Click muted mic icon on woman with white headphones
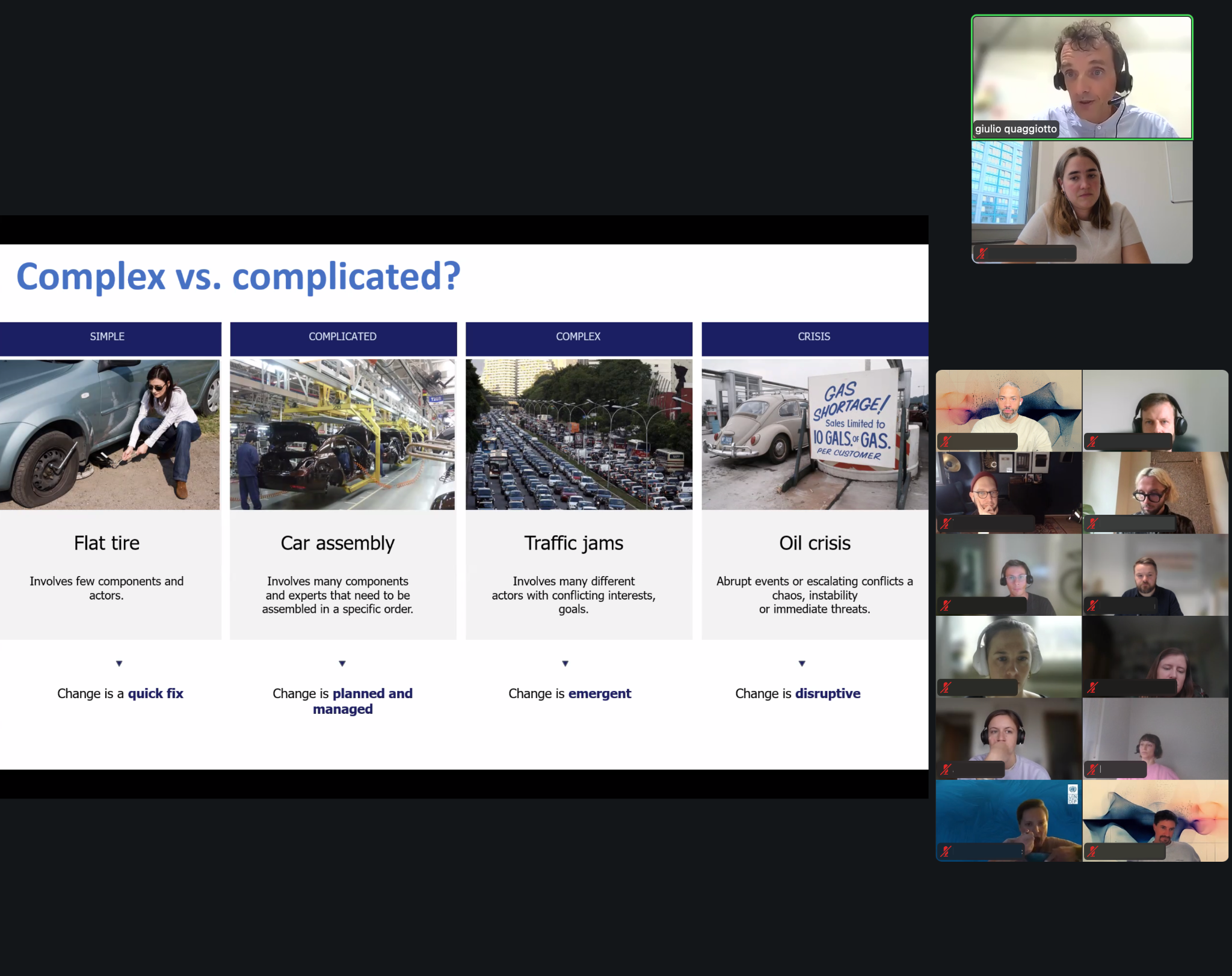1232x976 pixels. [x=946, y=687]
